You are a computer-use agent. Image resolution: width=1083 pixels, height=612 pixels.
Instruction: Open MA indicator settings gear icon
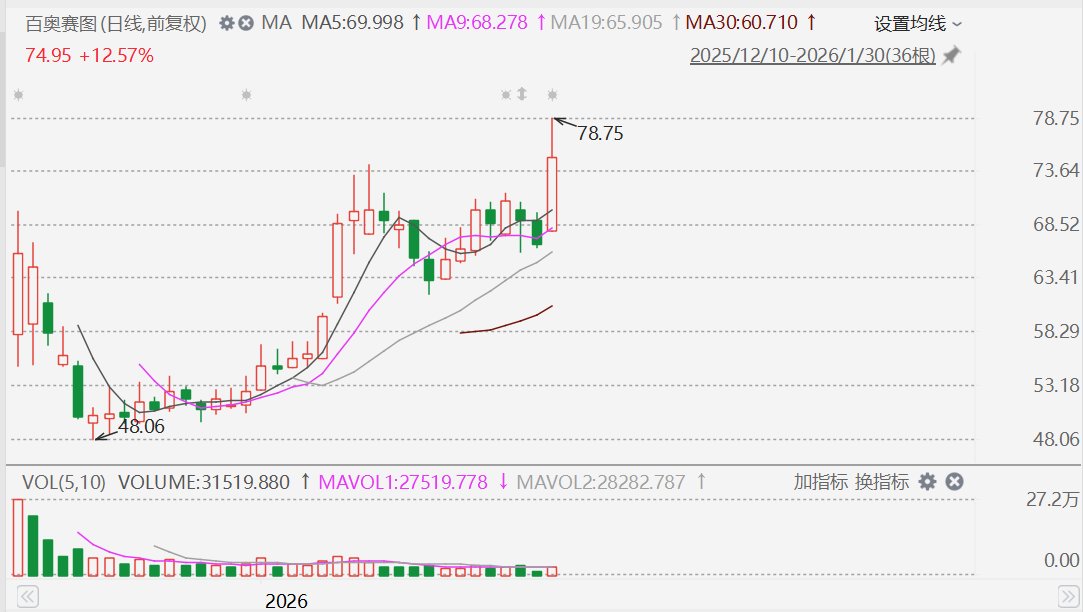click(x=226, y=22)
